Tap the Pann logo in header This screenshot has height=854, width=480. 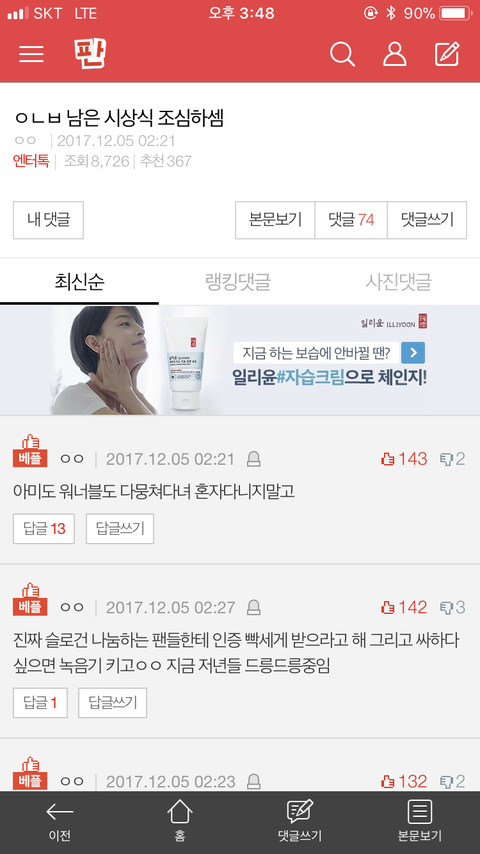90,53
